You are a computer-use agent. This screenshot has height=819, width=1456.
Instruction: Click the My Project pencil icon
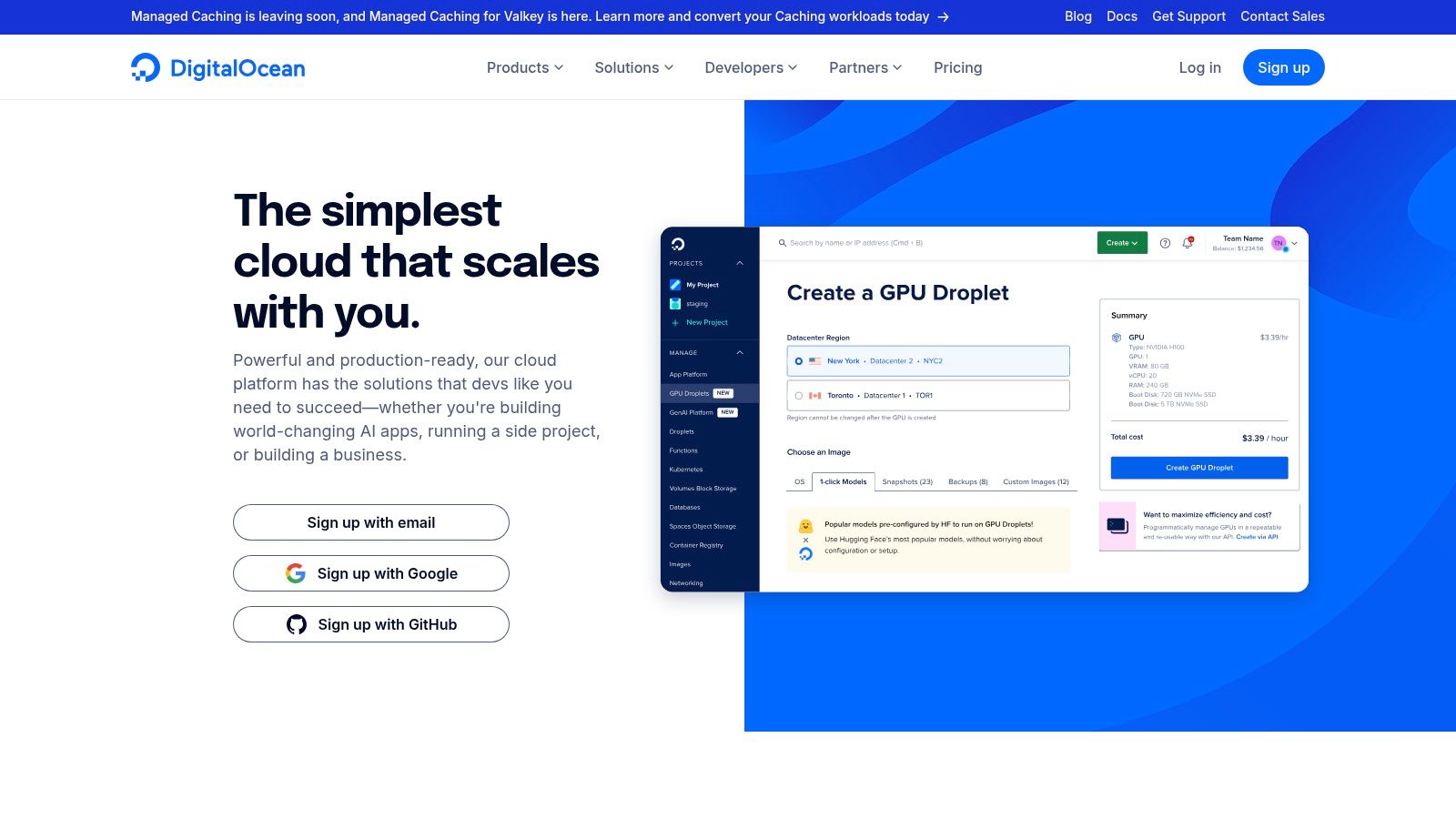[675, 285]
